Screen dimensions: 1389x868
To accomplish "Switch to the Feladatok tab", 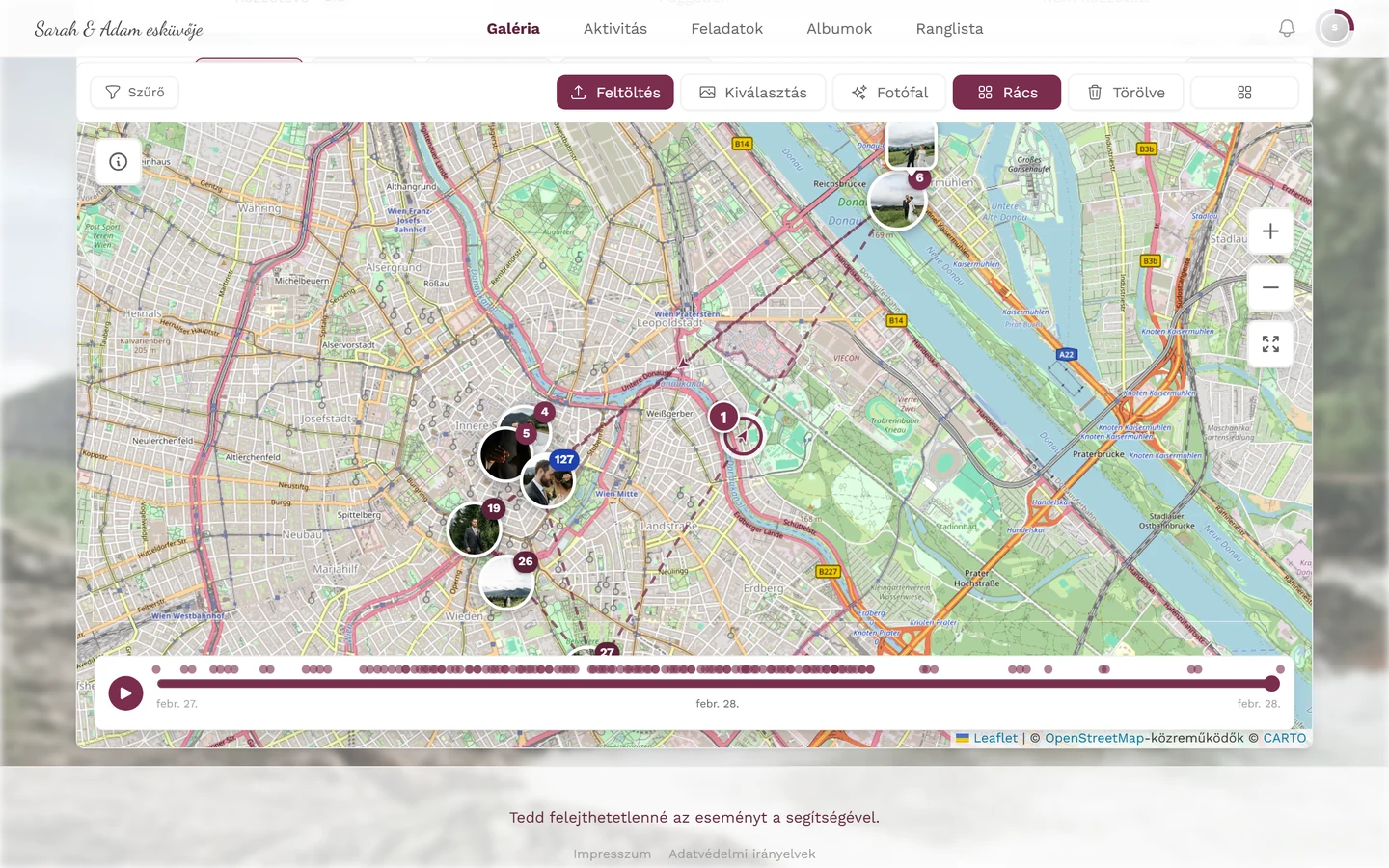I will pos(727,29).
